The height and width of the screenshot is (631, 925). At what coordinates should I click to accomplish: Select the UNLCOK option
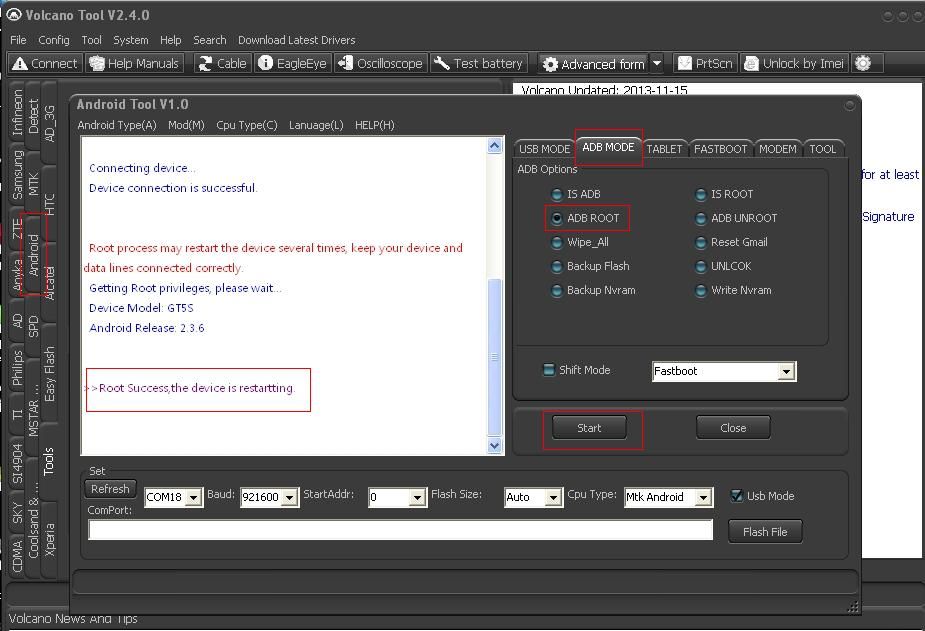pos(723,267)
